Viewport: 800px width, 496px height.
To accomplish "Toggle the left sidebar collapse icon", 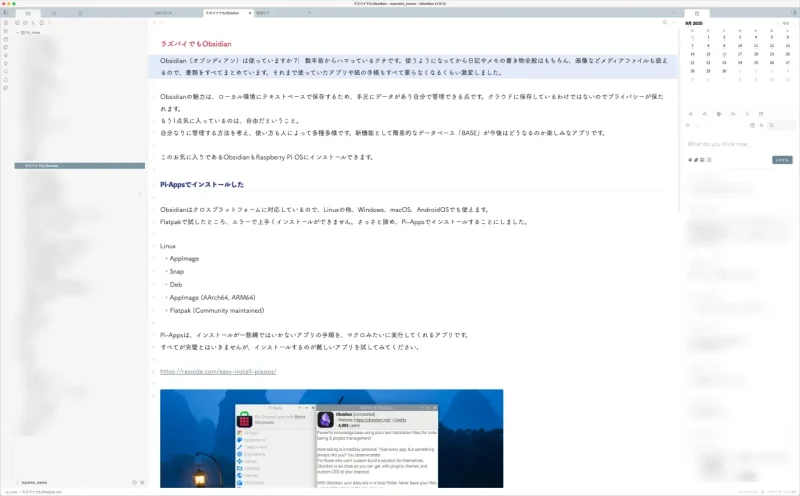I will click(6, 12).
